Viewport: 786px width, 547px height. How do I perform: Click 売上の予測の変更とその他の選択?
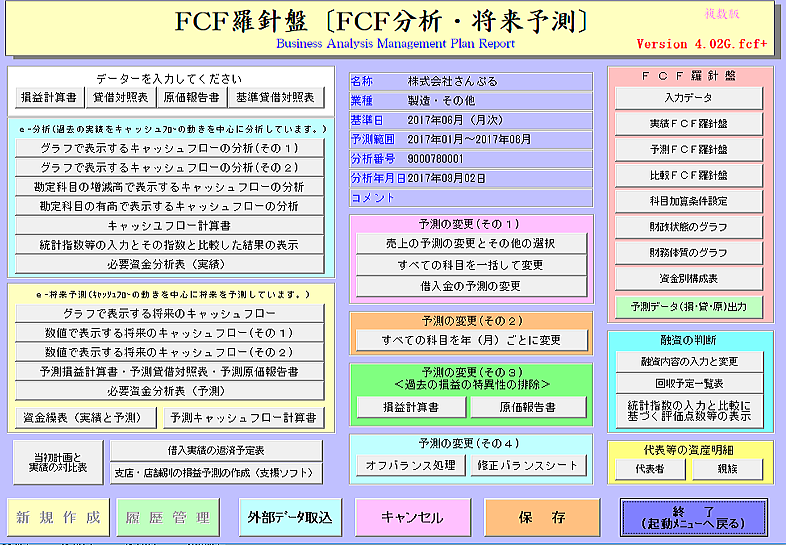point(471,243)
